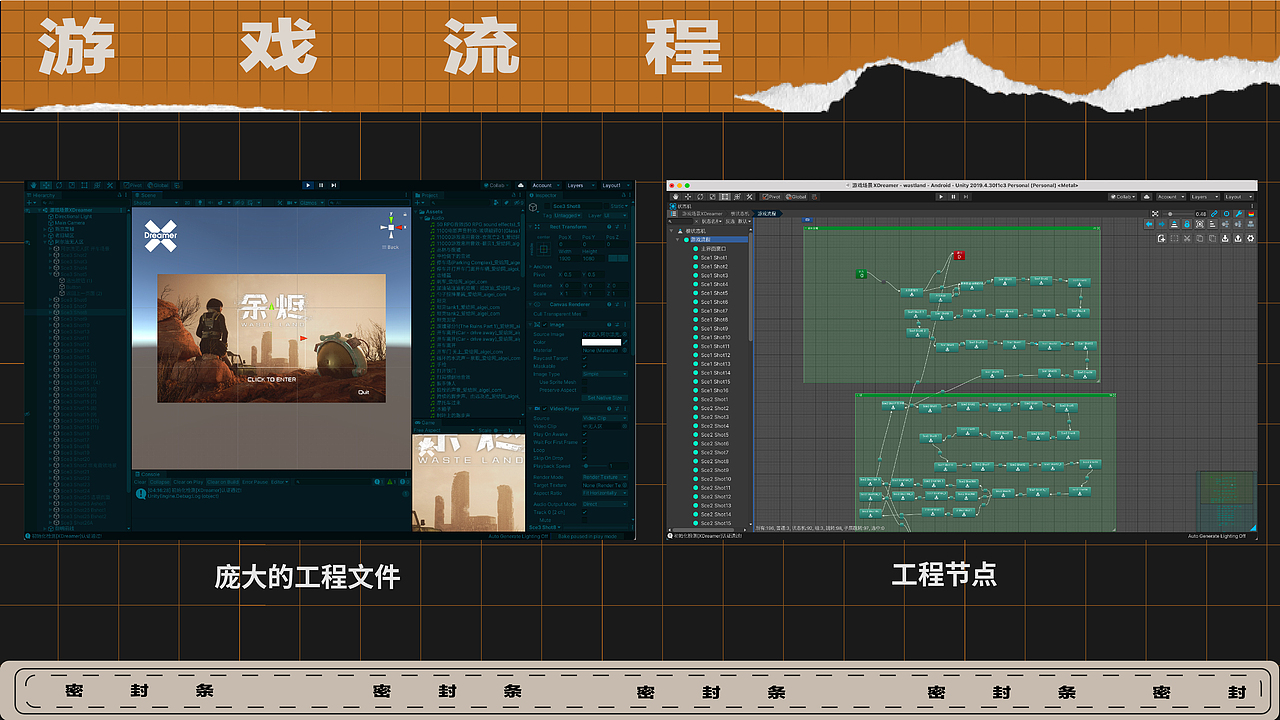Screen dimensions: 1280x720
Task: Toggle Global handle orientation
Action: pos(159,185)
